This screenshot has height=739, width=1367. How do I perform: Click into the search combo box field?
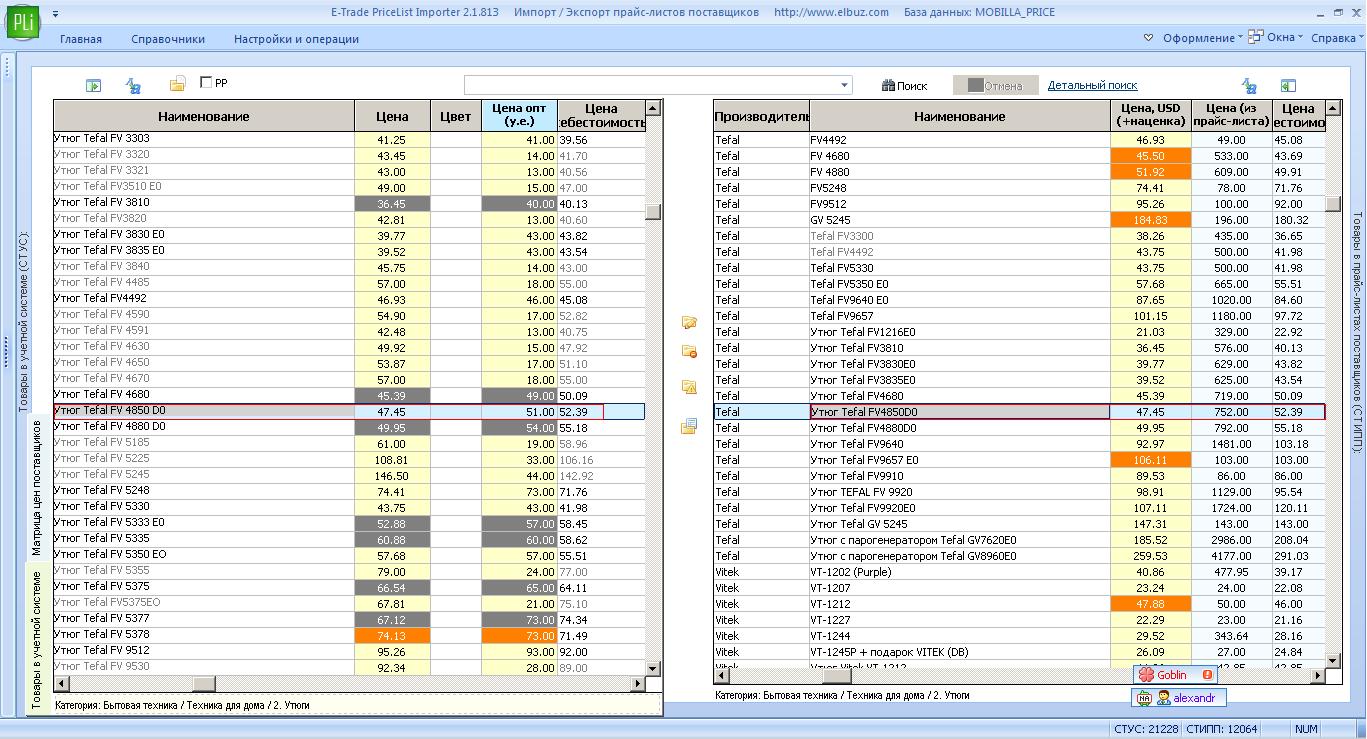coord(651,85)
